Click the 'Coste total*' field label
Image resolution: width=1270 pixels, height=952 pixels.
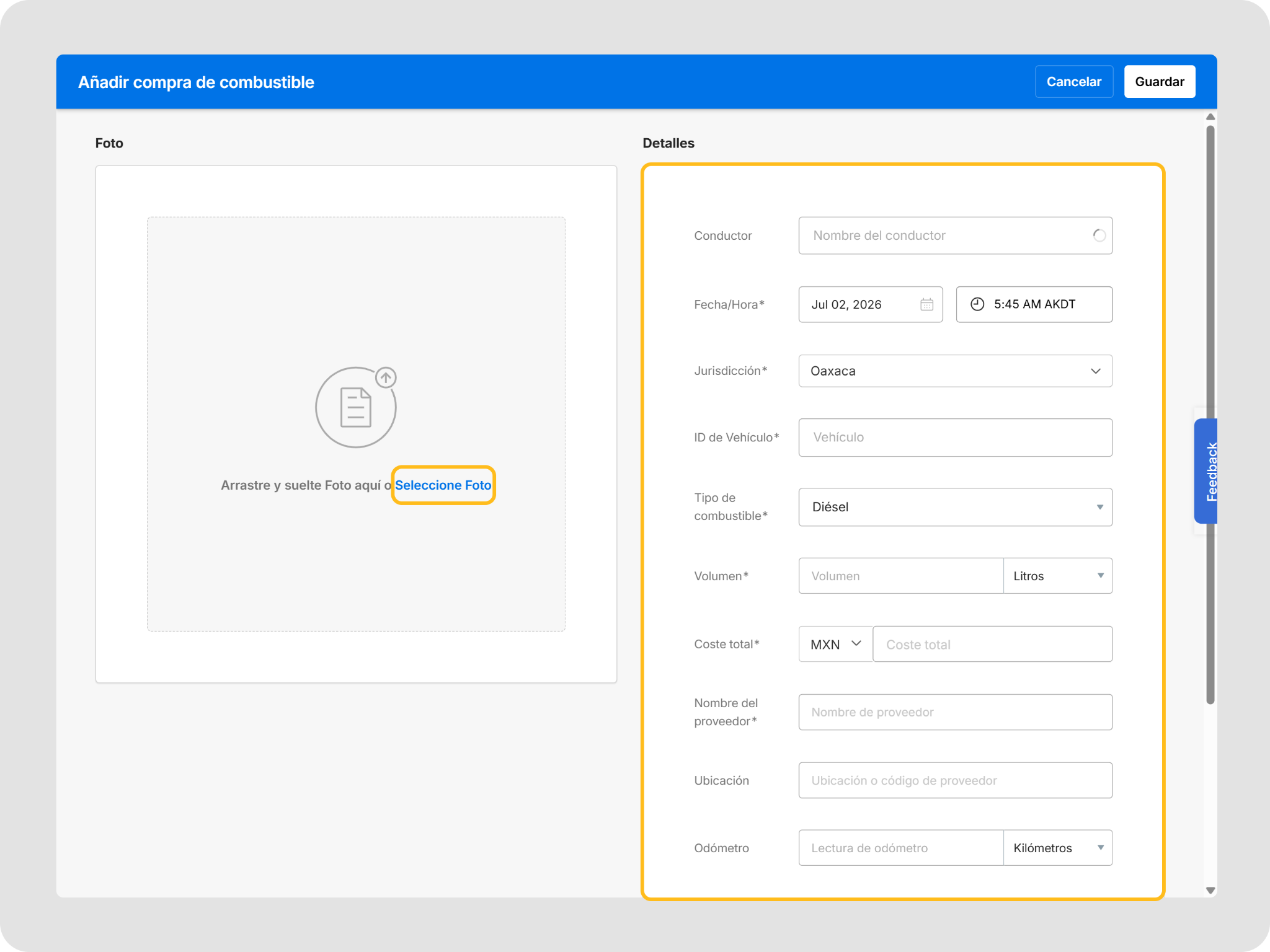pos(727,644)
